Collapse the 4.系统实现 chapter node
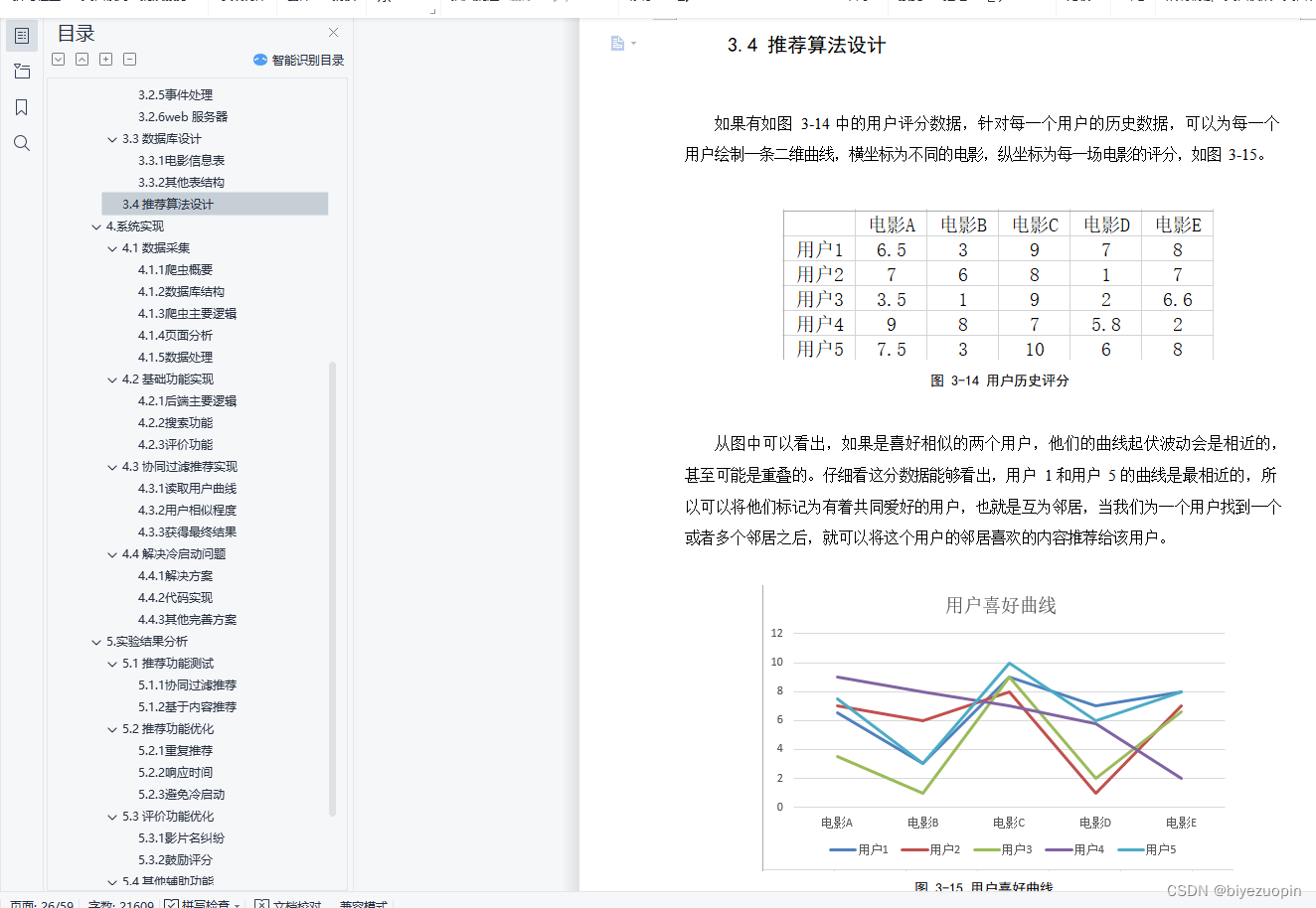This screenshot has height=908, width=1316. point(96,227)
